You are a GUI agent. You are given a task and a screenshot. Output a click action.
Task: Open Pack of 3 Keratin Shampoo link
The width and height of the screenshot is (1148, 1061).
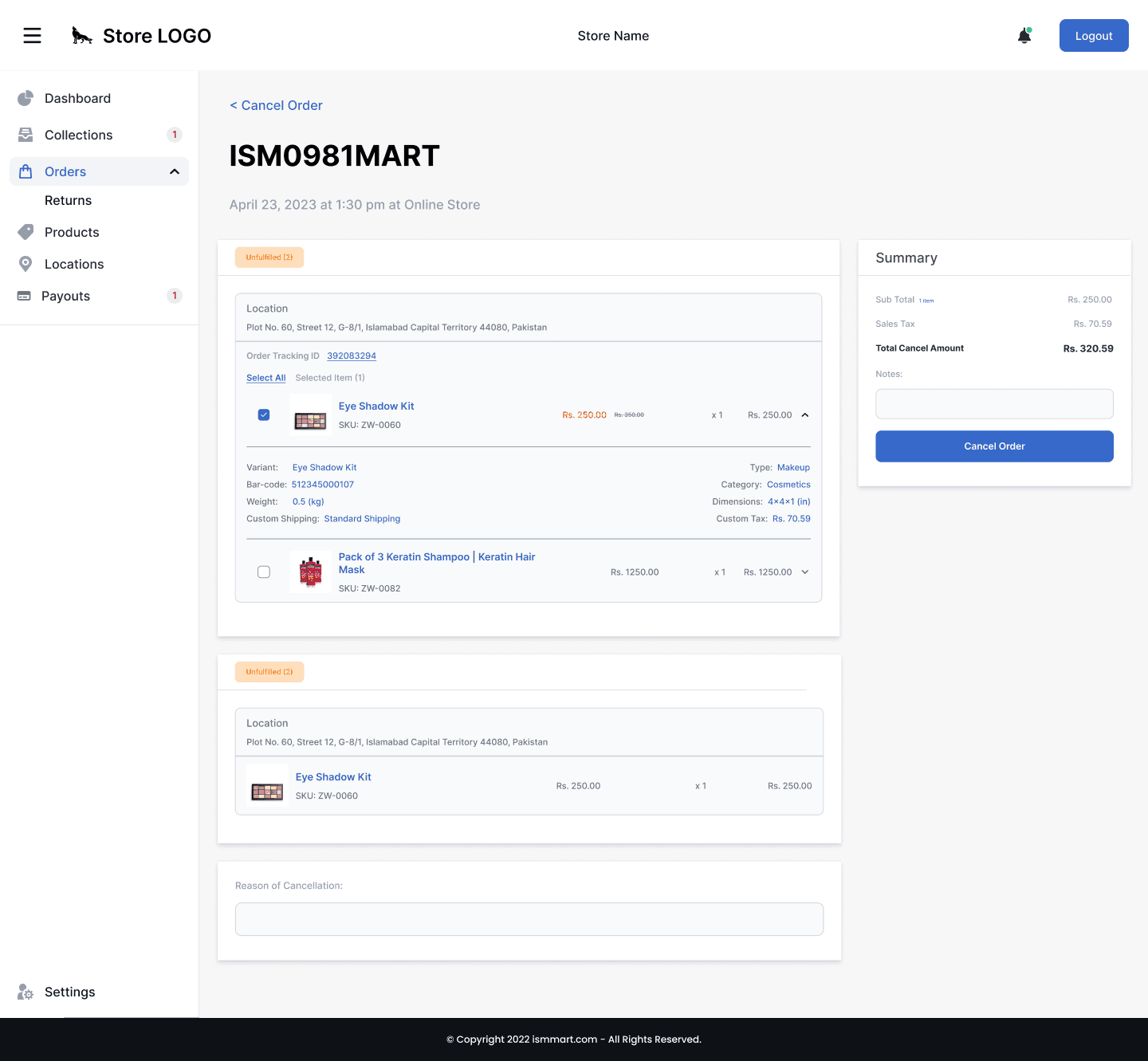pos(437,563)
